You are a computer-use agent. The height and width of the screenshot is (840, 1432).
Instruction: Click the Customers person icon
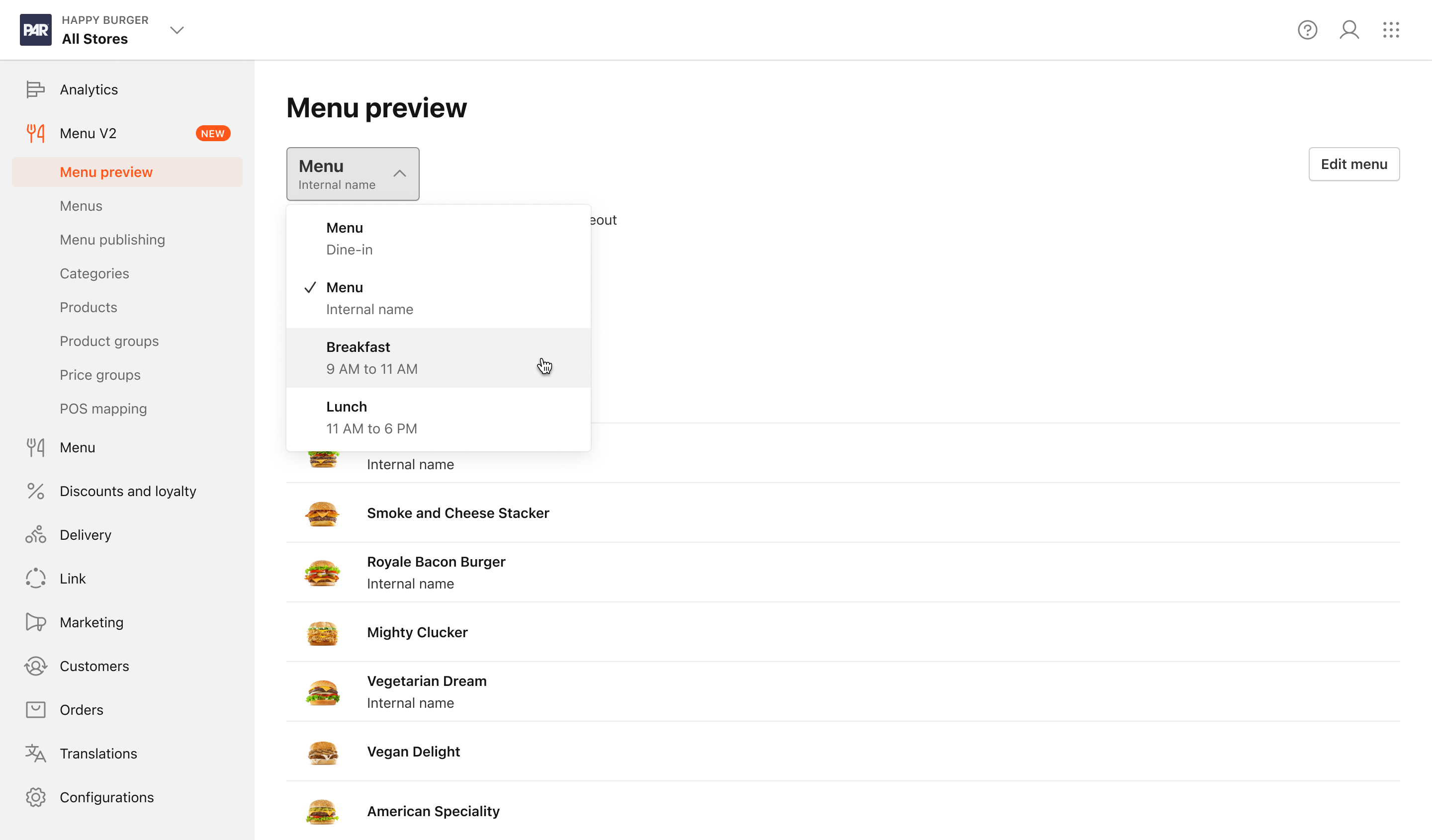[x=35, y=666]
